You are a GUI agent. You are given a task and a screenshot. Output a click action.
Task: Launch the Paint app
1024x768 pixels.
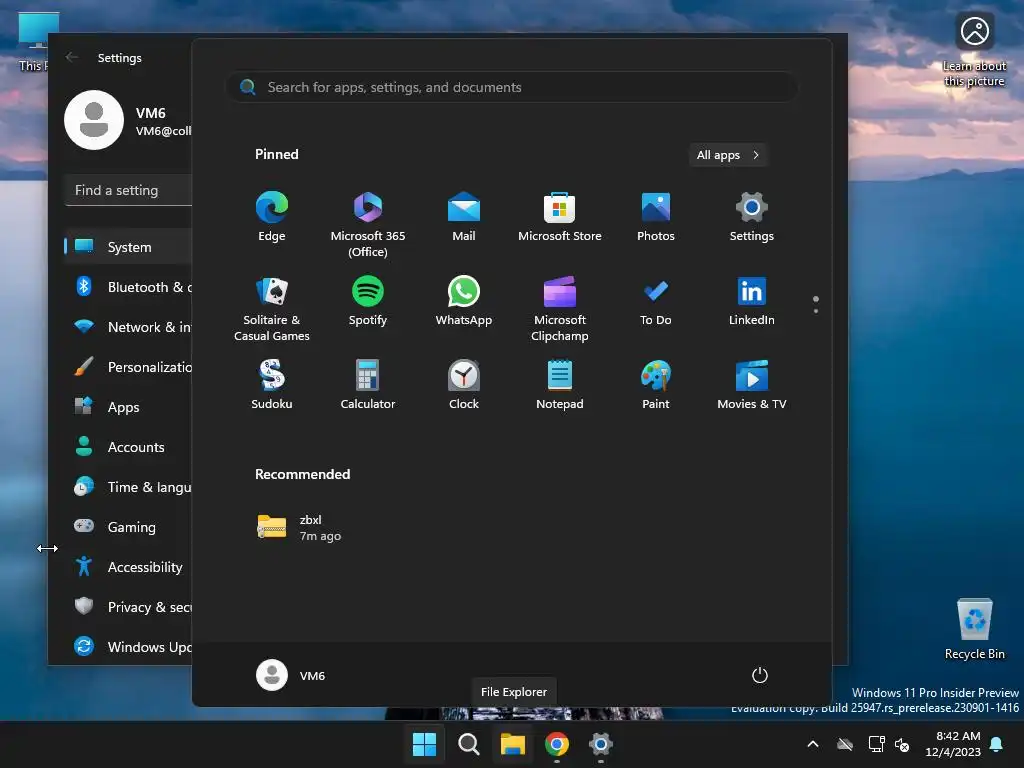(656, 385)
